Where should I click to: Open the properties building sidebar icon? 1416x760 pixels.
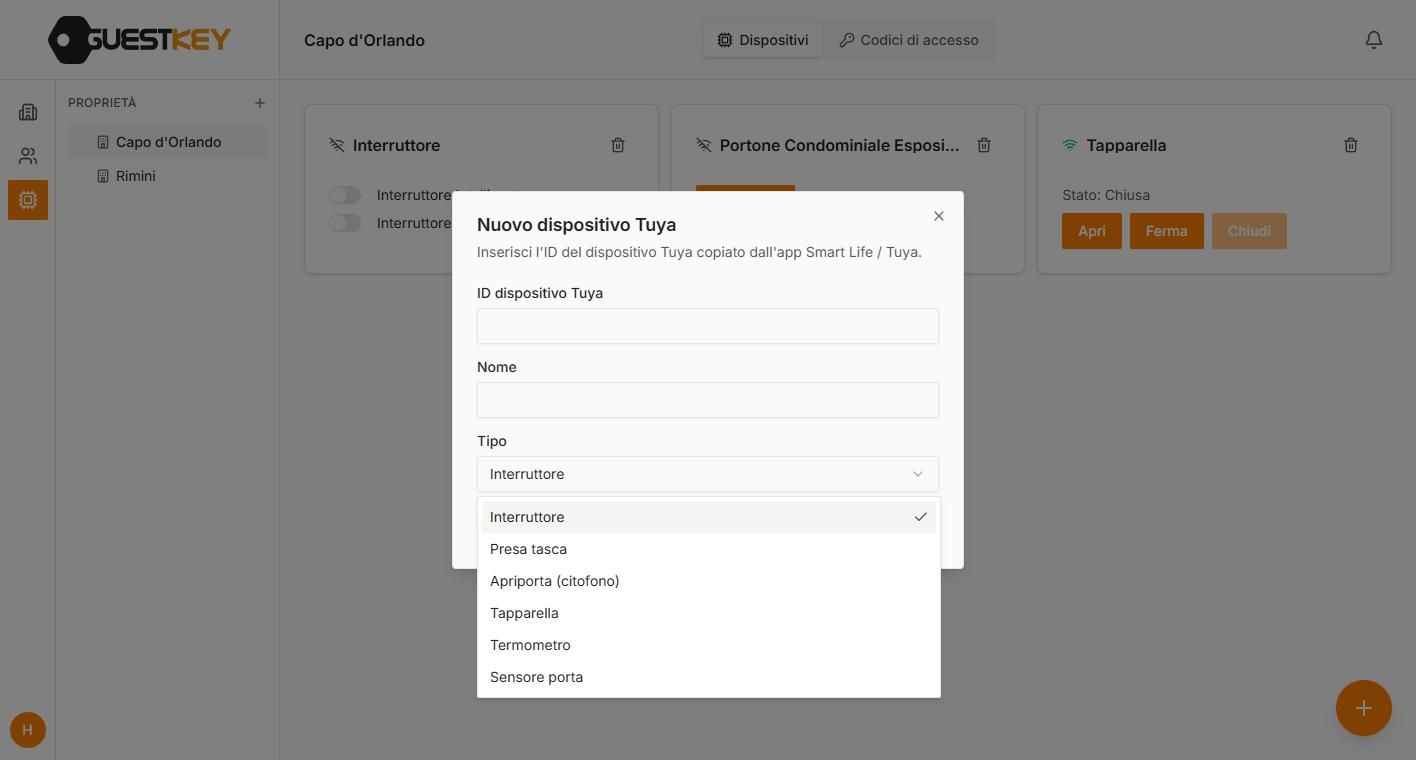coord(28,112)
